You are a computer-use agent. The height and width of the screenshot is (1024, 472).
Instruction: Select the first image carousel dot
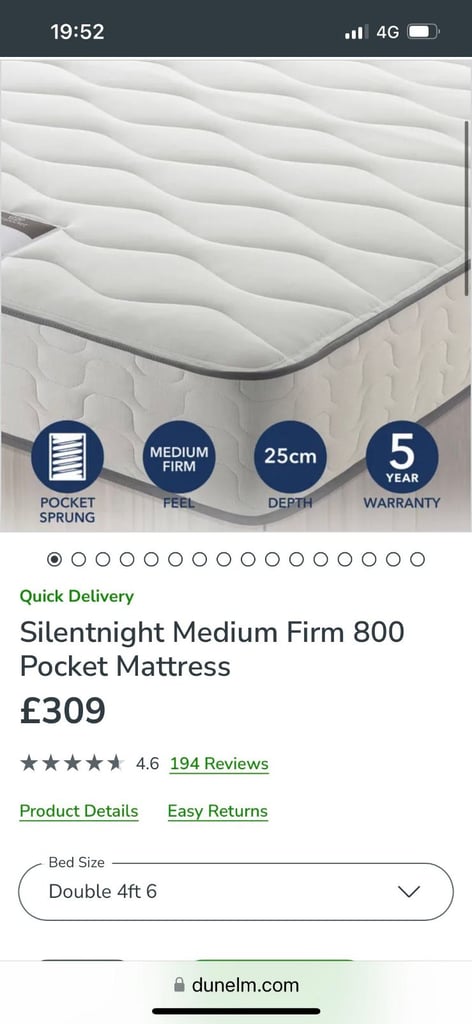coord(55,559)
